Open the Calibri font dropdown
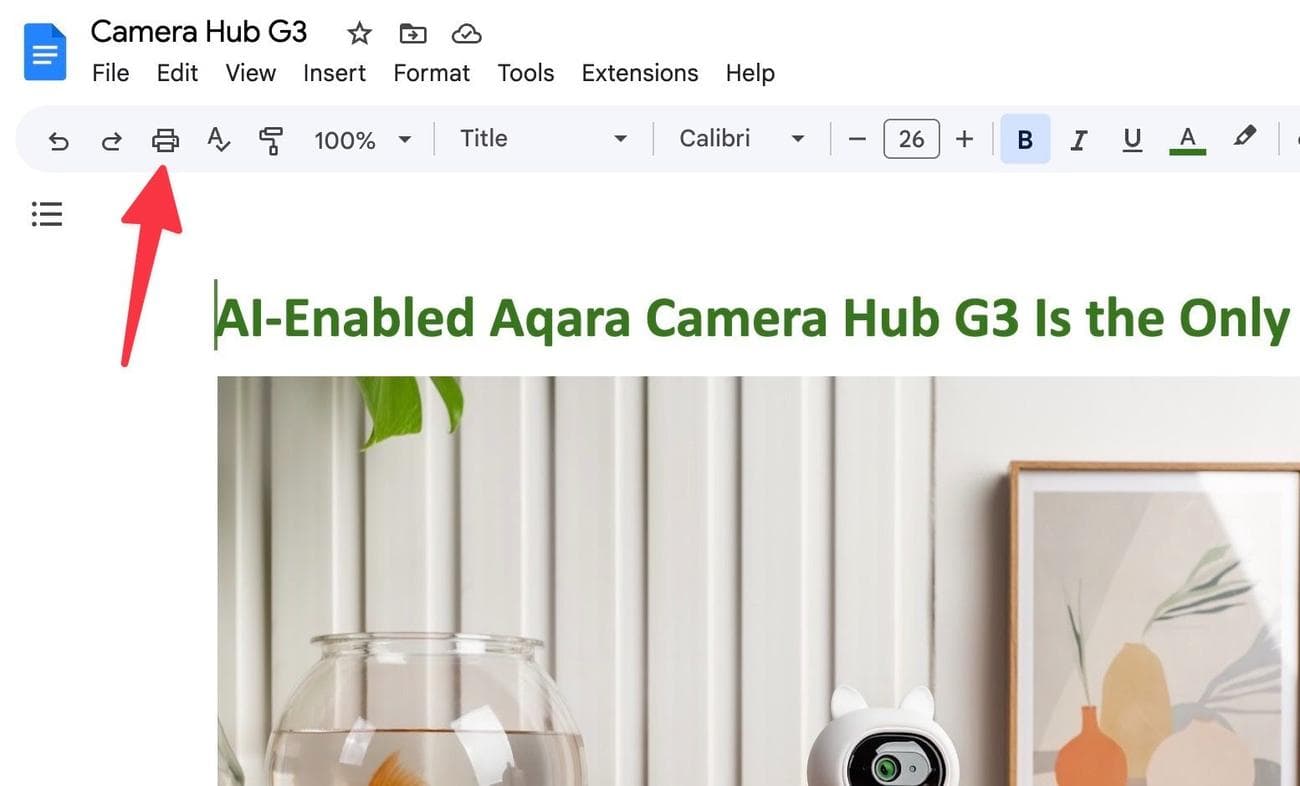The image size is (1300, 786). click(741, 138)
